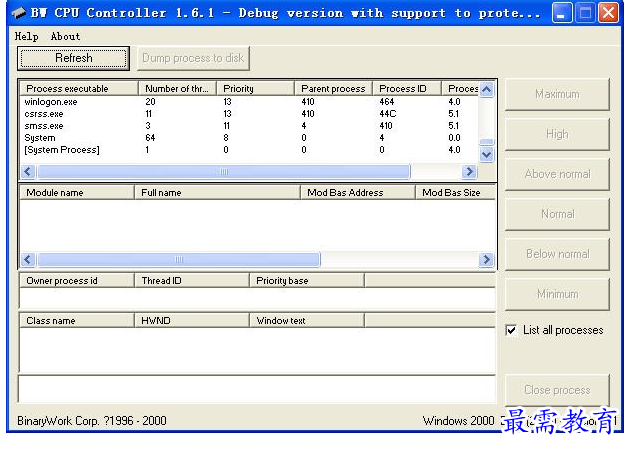
Task: Click the Above normal priority button
Action: pyautogui.click(x=557, y=174)
